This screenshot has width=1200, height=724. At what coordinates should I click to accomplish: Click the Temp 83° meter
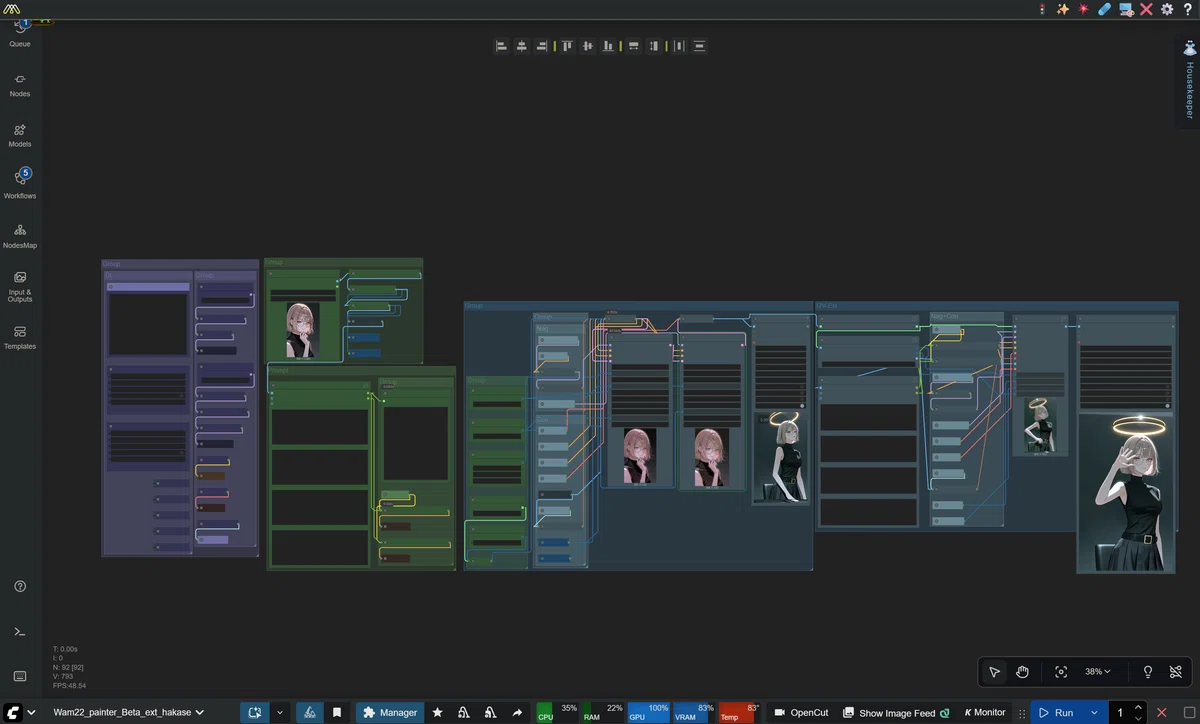[739, 712]
